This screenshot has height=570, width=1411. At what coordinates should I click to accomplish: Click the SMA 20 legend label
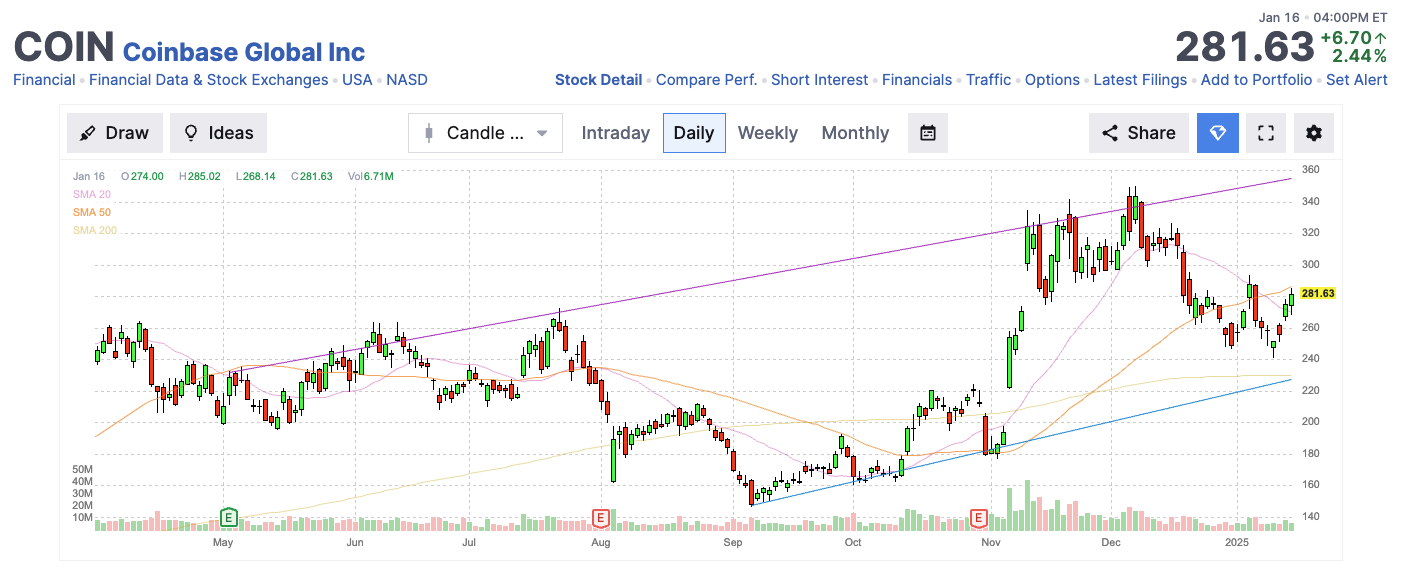point(92,194)
